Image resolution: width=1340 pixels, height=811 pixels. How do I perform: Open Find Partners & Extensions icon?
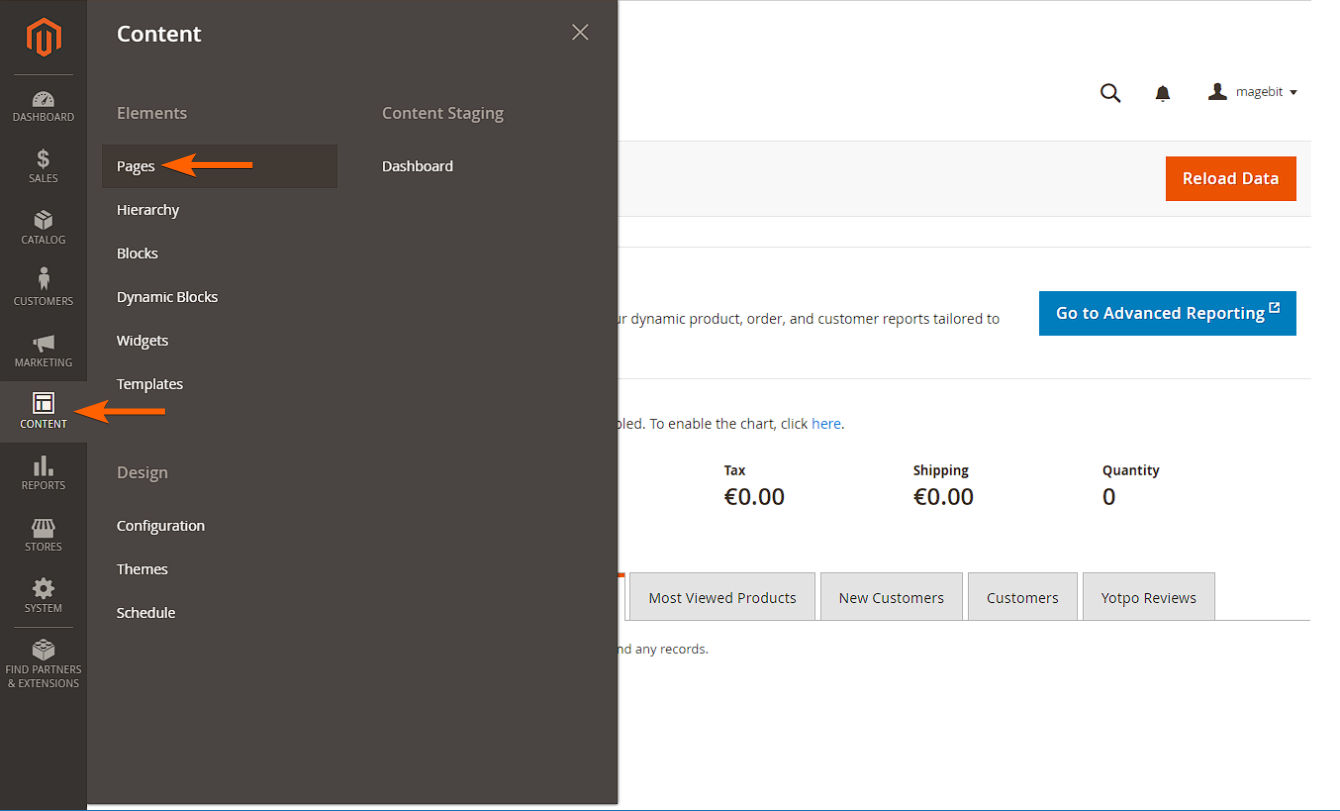pyautogui.click(x=43, y=649)
